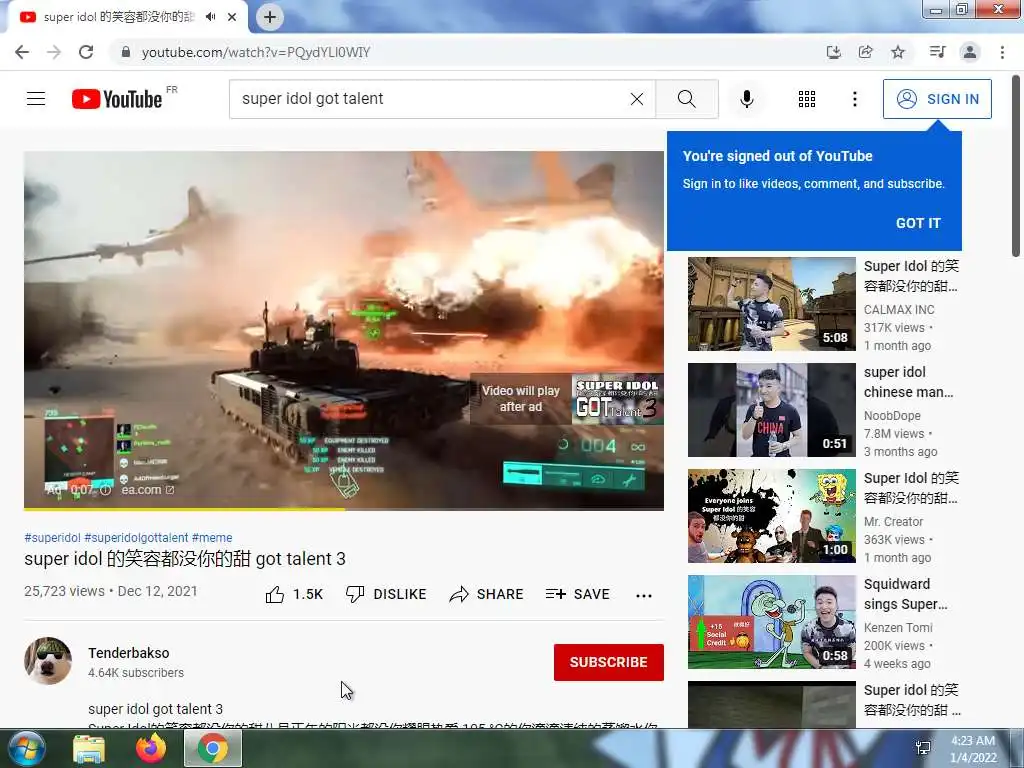Open the Mr. Creator 1:00 video thumbnail
This screenshot has width=1024, height=768.
point(771,516)
